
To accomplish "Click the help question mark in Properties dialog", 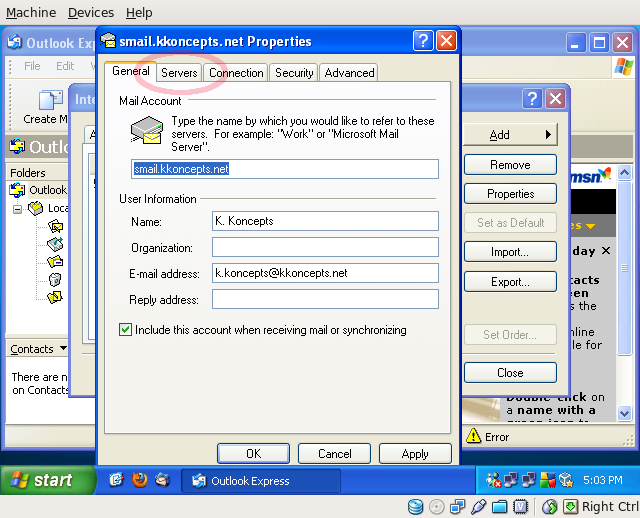I will (423, 41).
